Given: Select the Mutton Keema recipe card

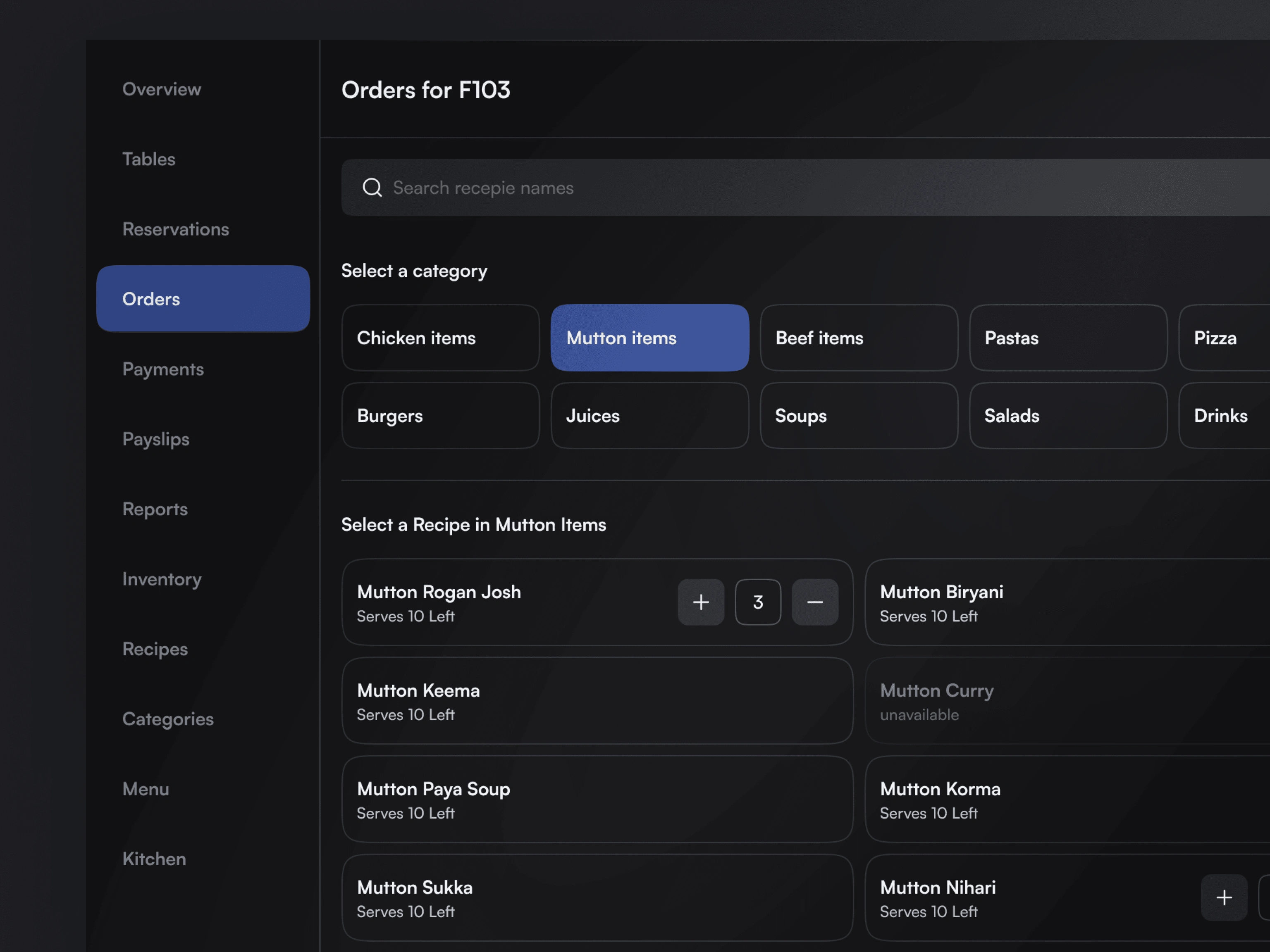Looking at the screenshot, I should [597, 701].
